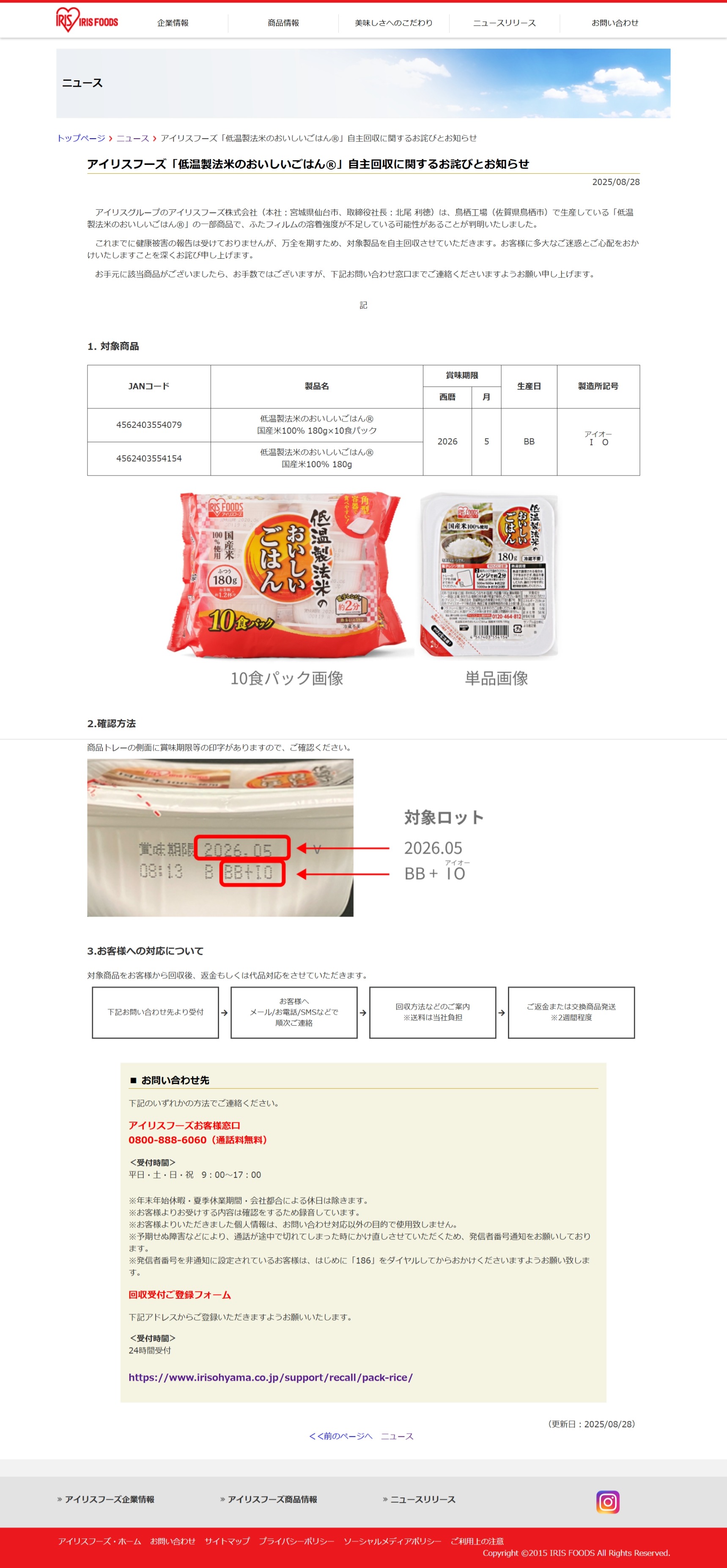This screenshot has height=1568, width=727.
Task: Open footer ニュースリリース link
Action: pyautogui.click(x=419, y=1499)
